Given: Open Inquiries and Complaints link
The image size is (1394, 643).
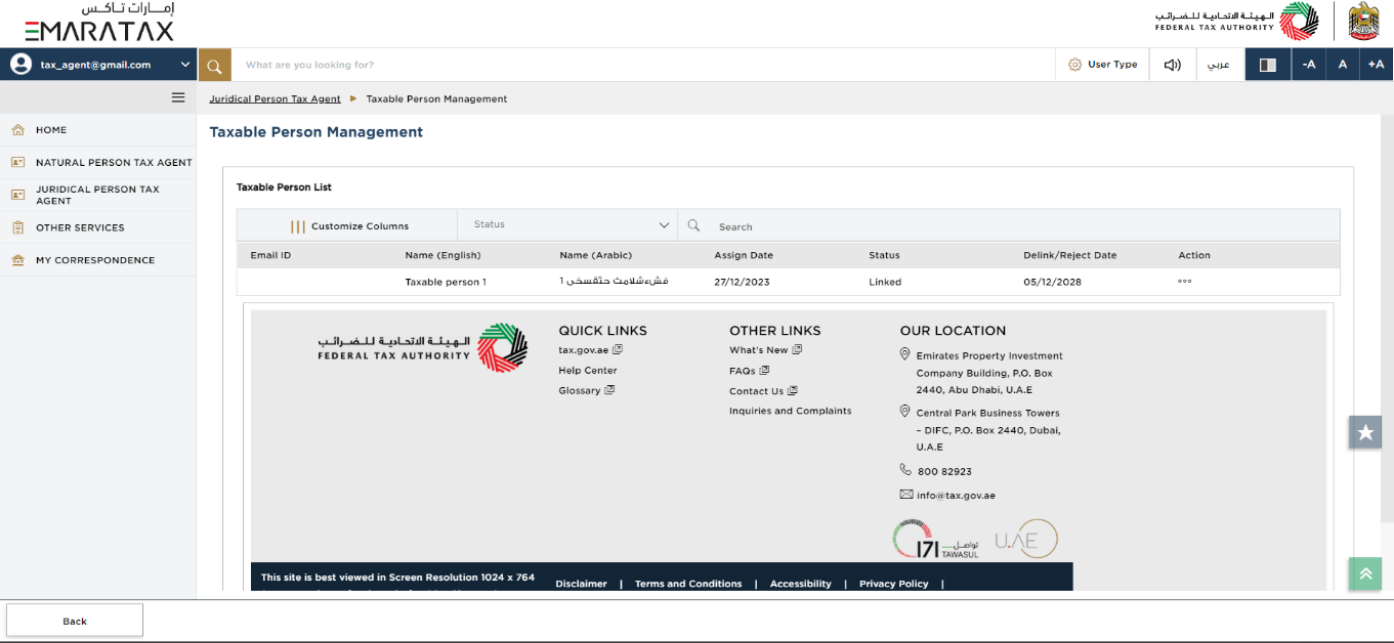Looking at the screenshot, I should [790, 411].
